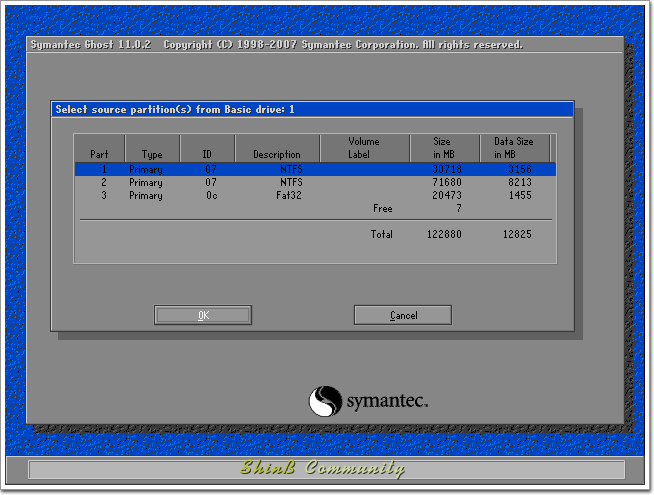
Task: Cancel the source partition dialog
Action: pos(402,315)
